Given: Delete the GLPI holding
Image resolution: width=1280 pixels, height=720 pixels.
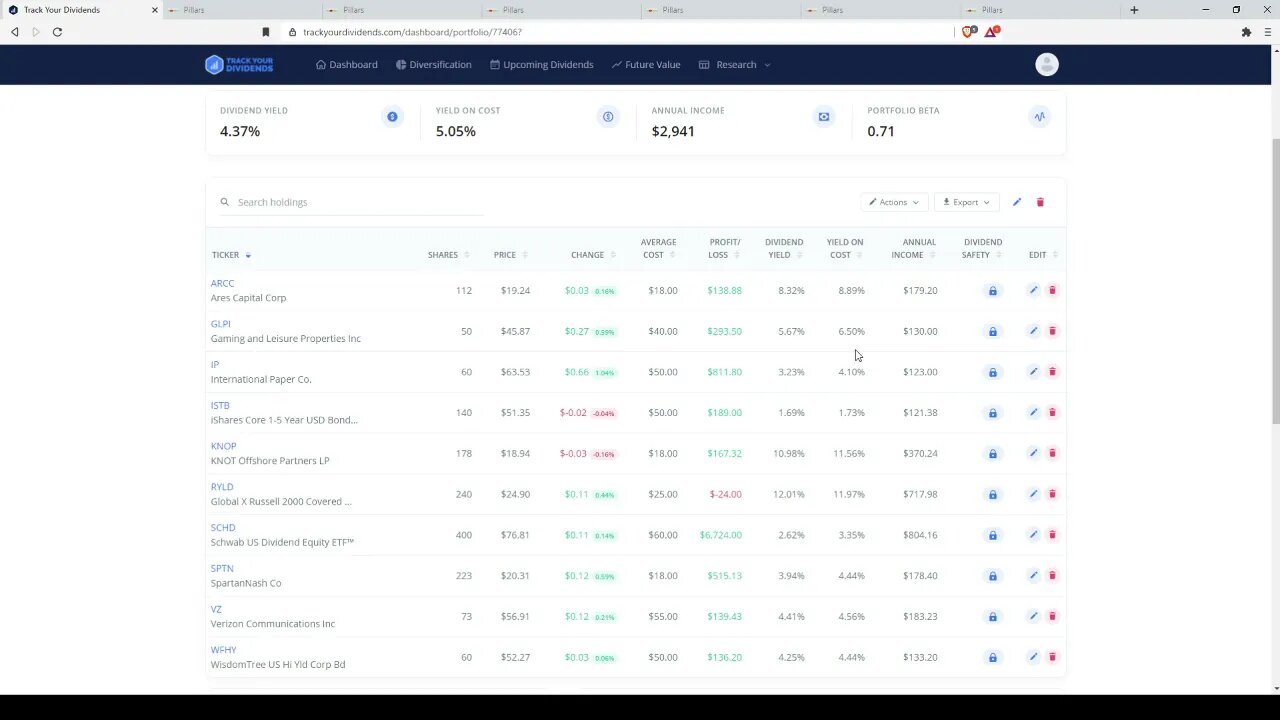Looking at the screenshot, I should click(x=1052, y=331).
